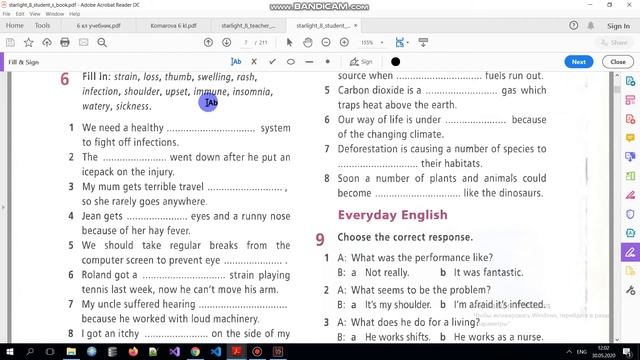Expand the left navigation pane arrow
Image resolution: width=640 pixels, height=360 pixels.
click(3, 207)
